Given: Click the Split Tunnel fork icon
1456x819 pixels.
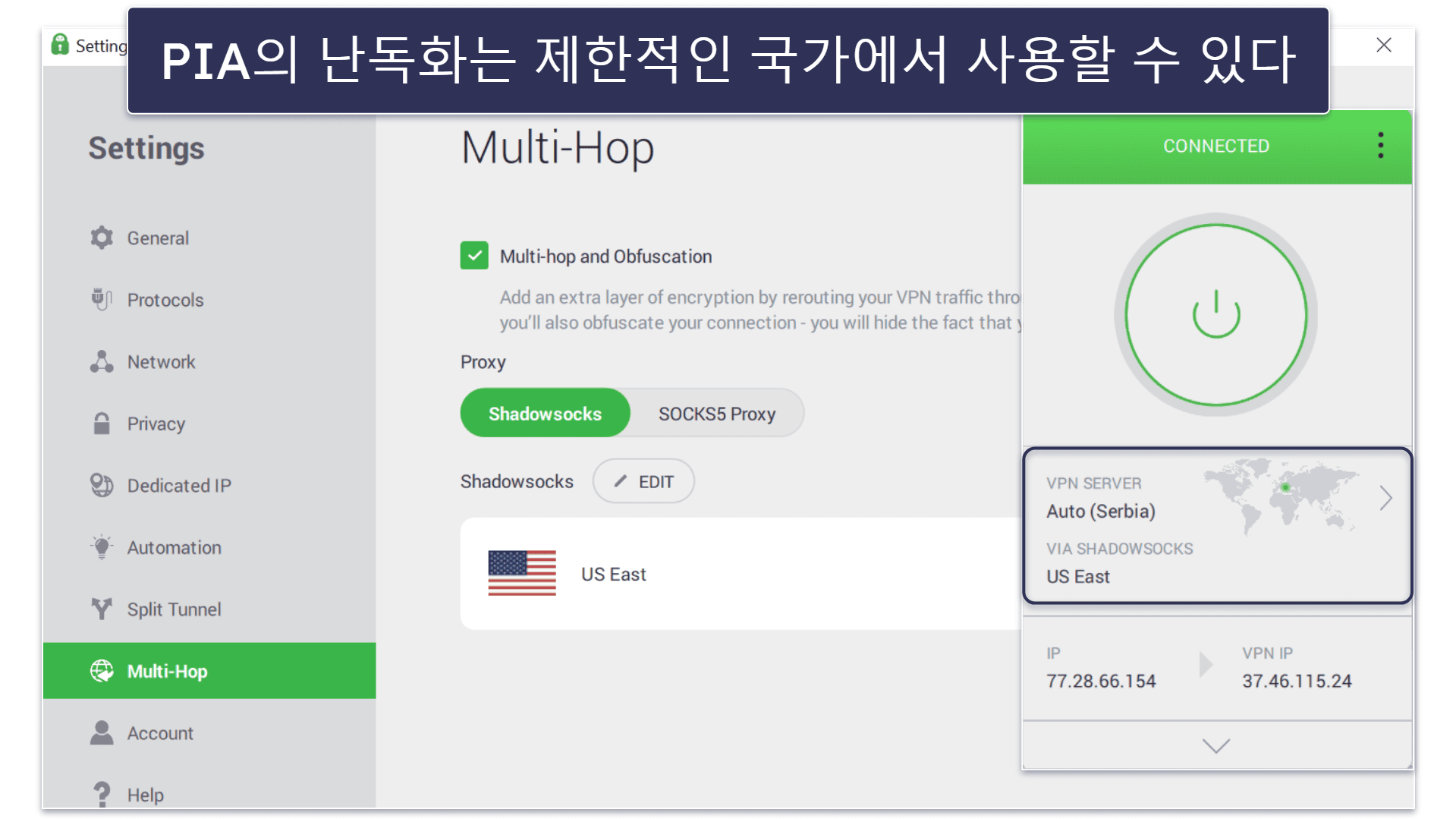Looking at the screenshot, I should pos(102,609).
